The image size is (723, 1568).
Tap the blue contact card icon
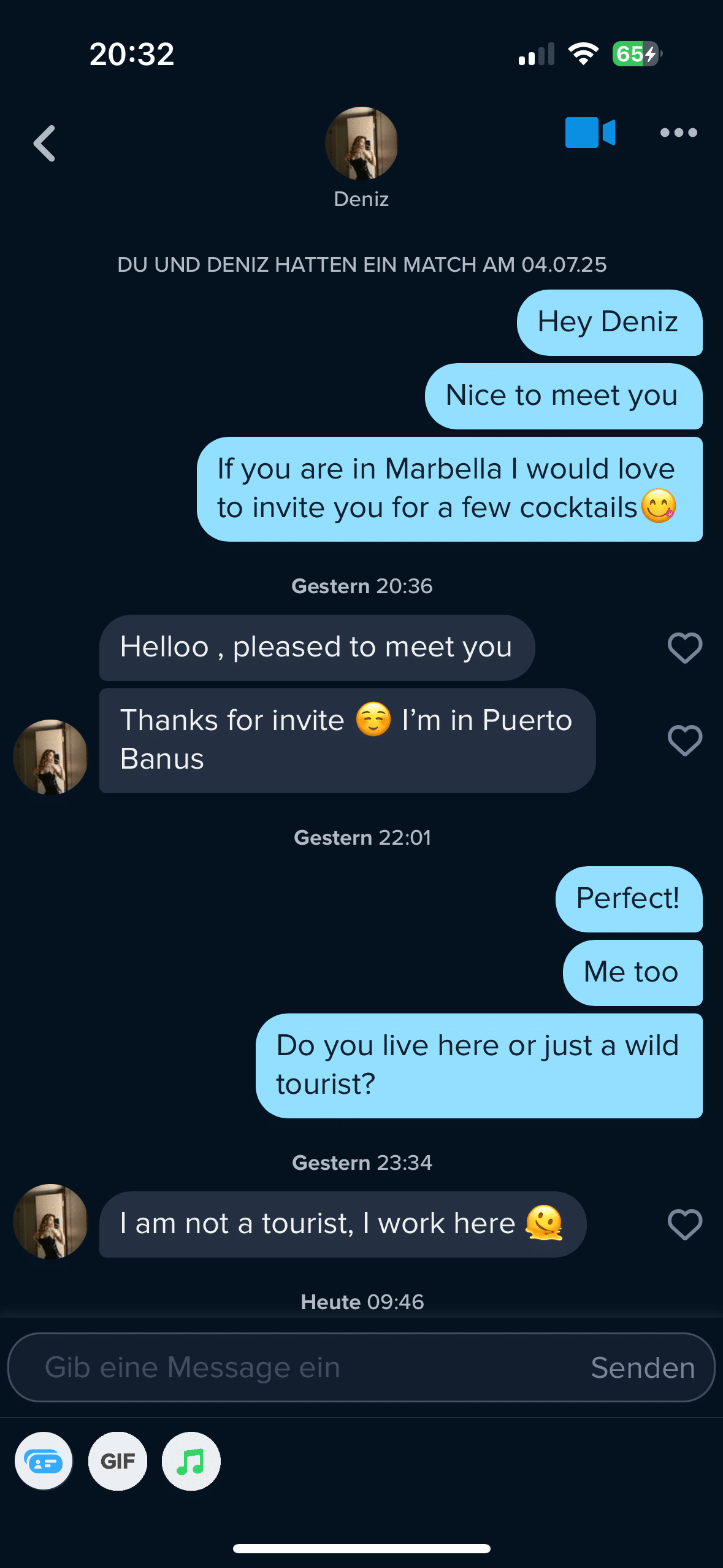point(44,1461)
